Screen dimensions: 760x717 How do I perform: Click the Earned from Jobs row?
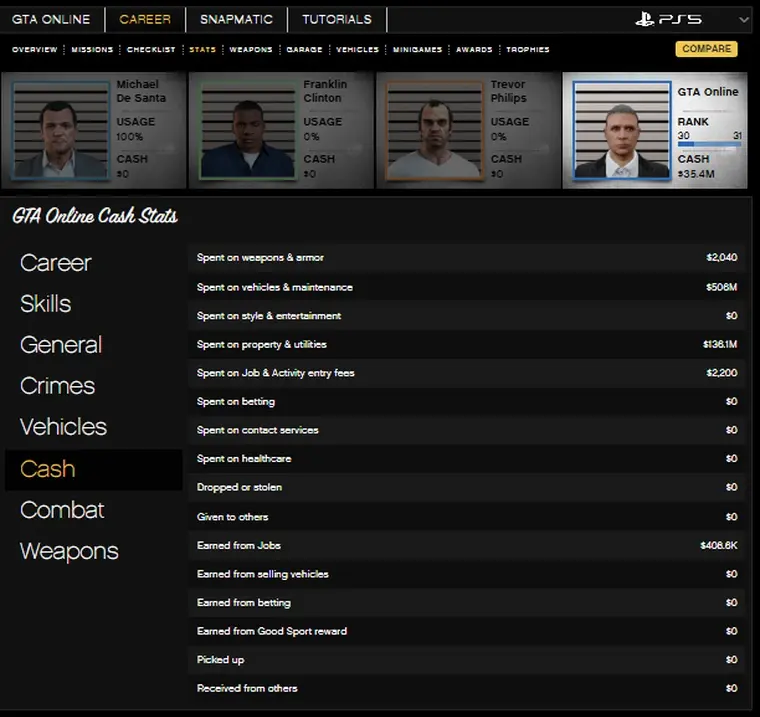click(467, 545)
